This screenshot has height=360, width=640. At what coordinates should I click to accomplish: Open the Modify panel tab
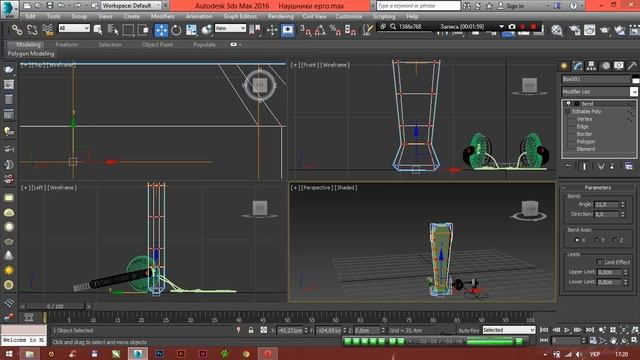578,66
